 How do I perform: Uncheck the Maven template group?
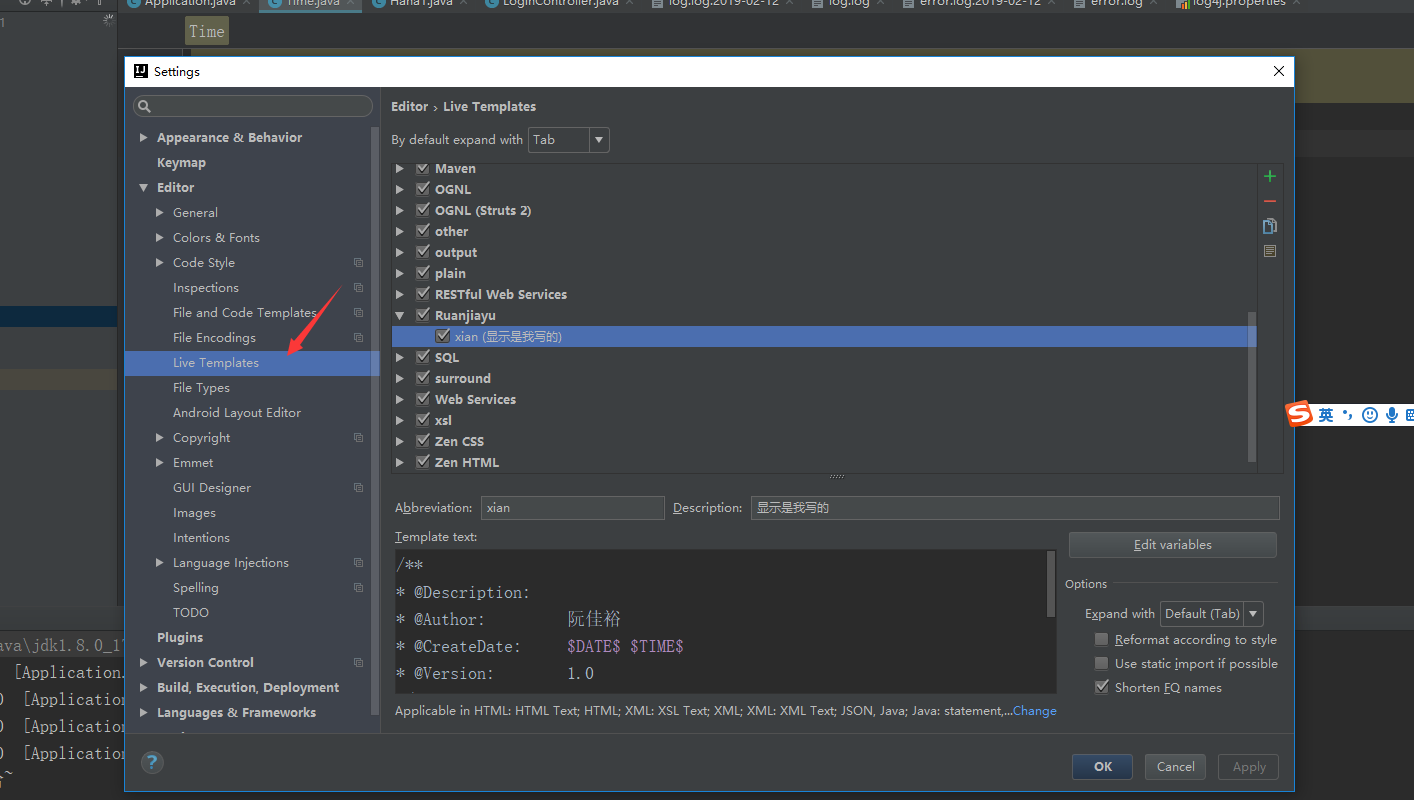coord(422,169)
